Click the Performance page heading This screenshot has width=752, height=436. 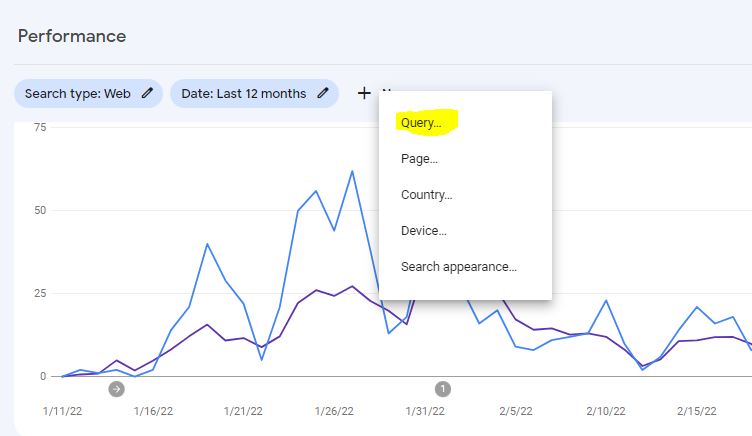click(72, 36)
